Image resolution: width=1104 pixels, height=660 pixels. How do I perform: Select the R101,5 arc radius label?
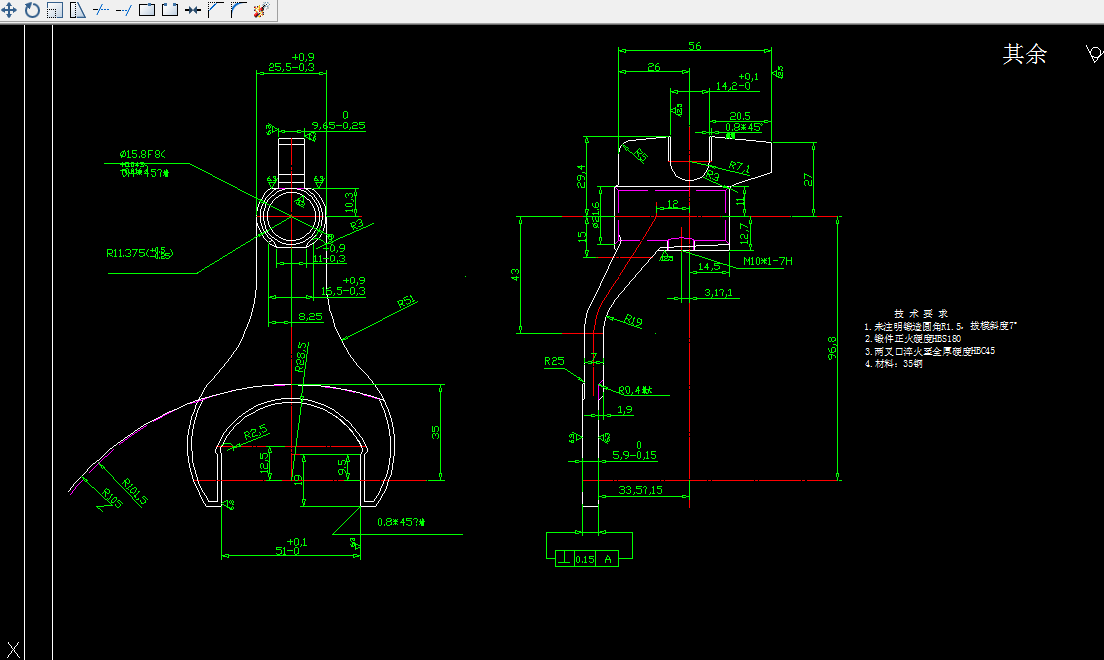pyautogui.click(x=134, y=492)
